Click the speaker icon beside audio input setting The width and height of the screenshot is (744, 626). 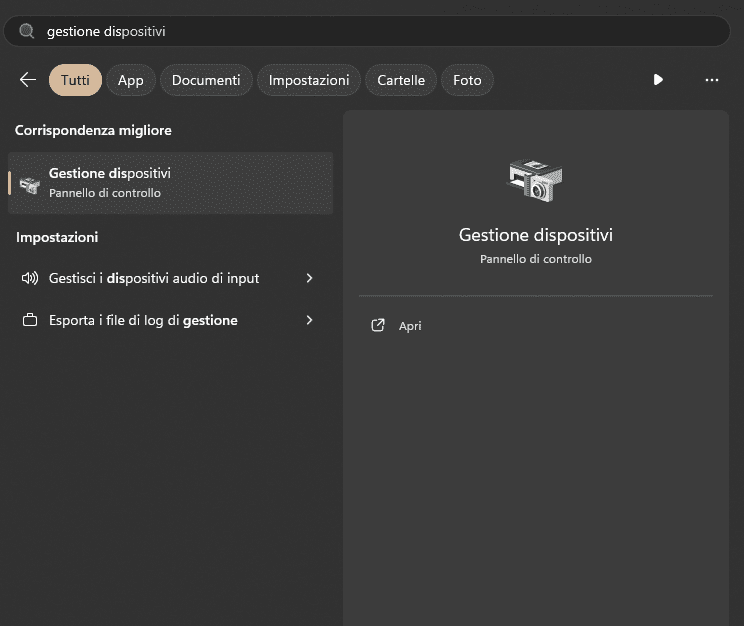30,278
